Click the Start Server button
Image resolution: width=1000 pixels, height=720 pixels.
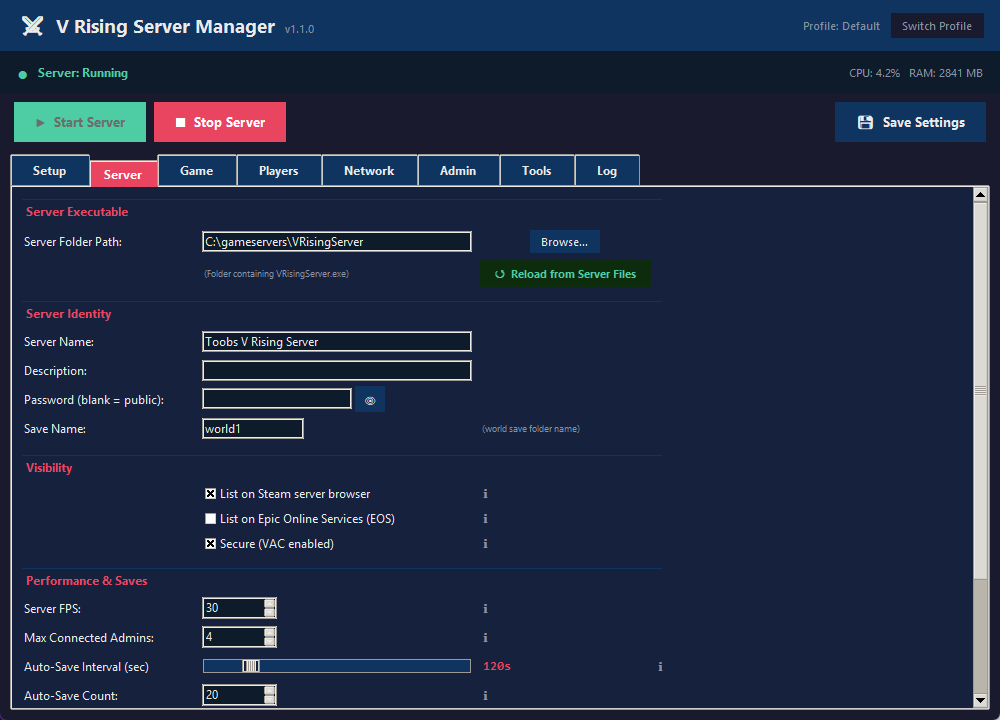tap(80, 122)
